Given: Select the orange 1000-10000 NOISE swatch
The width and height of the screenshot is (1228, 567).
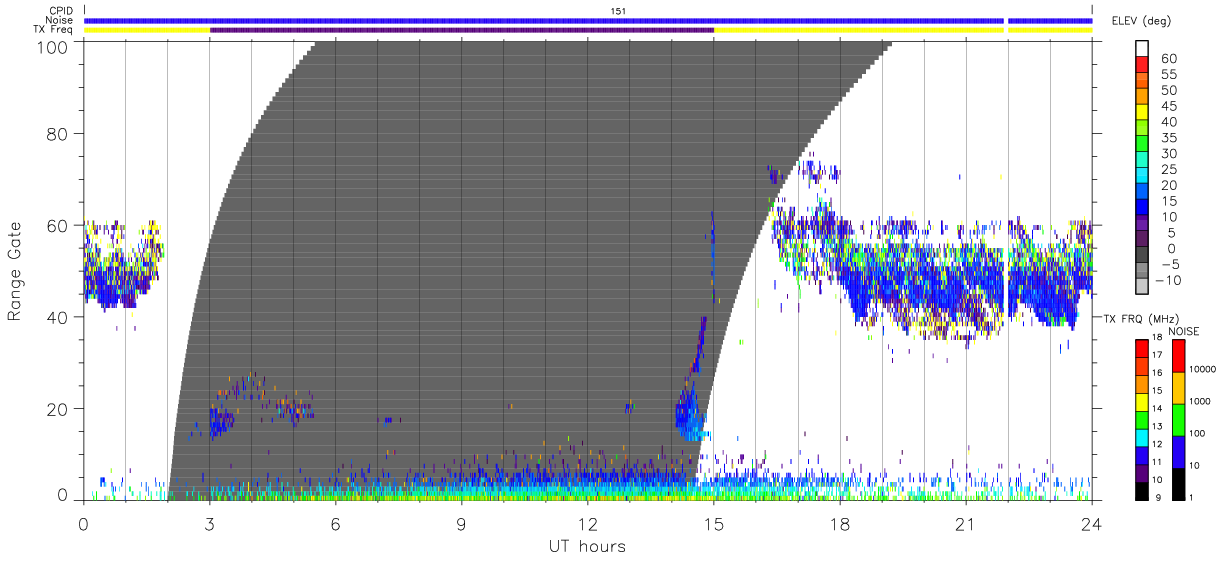Looking at the screenshot, I should (1179, 388).
